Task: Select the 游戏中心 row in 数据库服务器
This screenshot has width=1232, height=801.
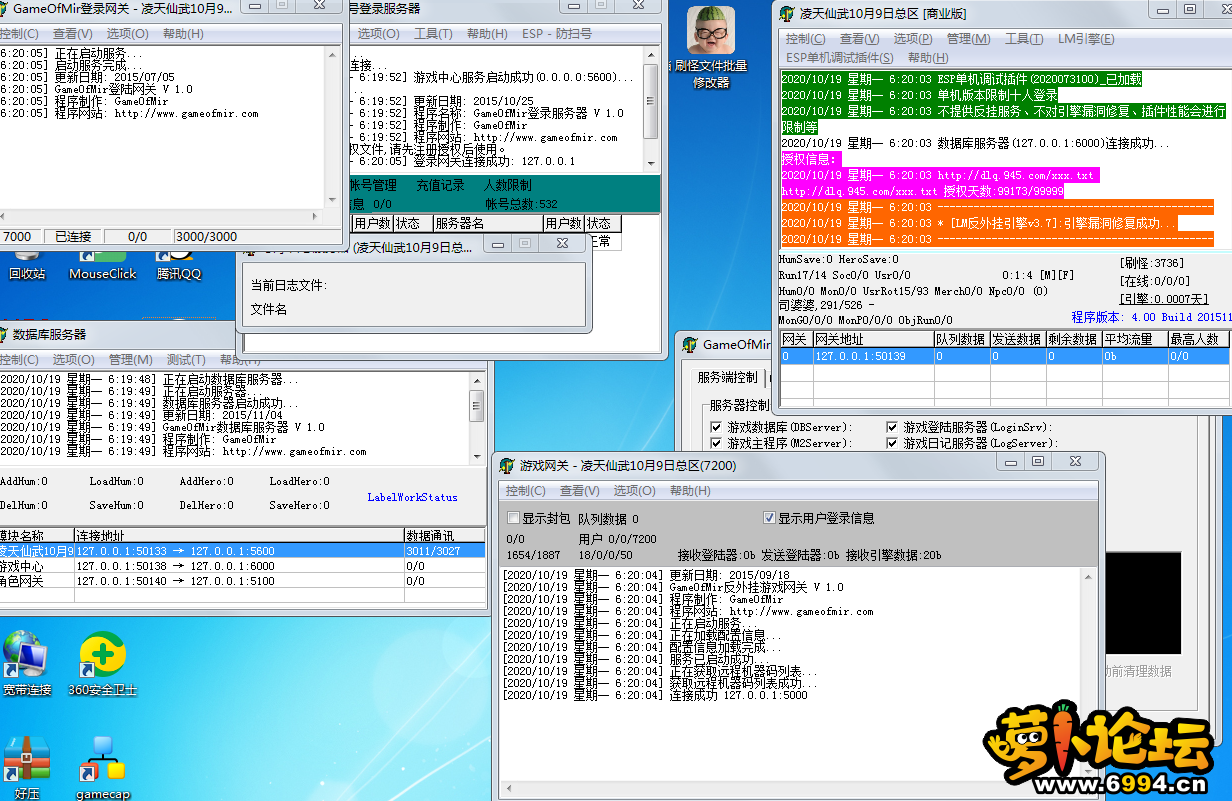Action: (243, 566)
